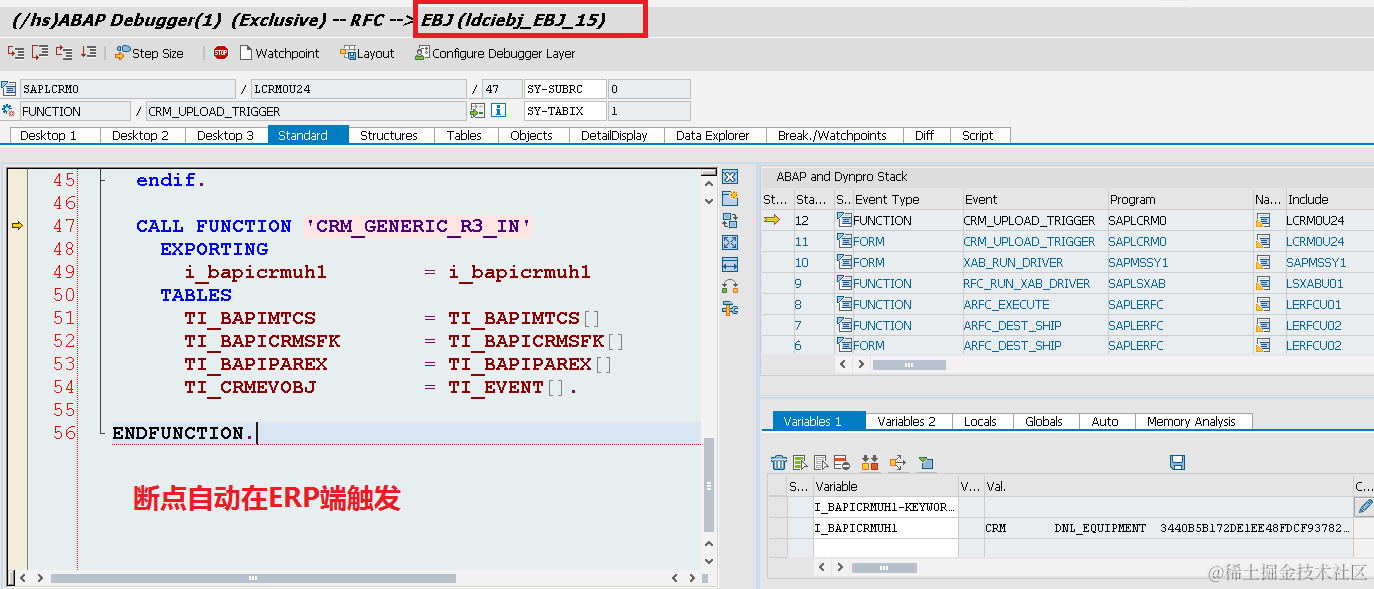
Task: Click the empty variable name input row
Action: coord(885,547)
